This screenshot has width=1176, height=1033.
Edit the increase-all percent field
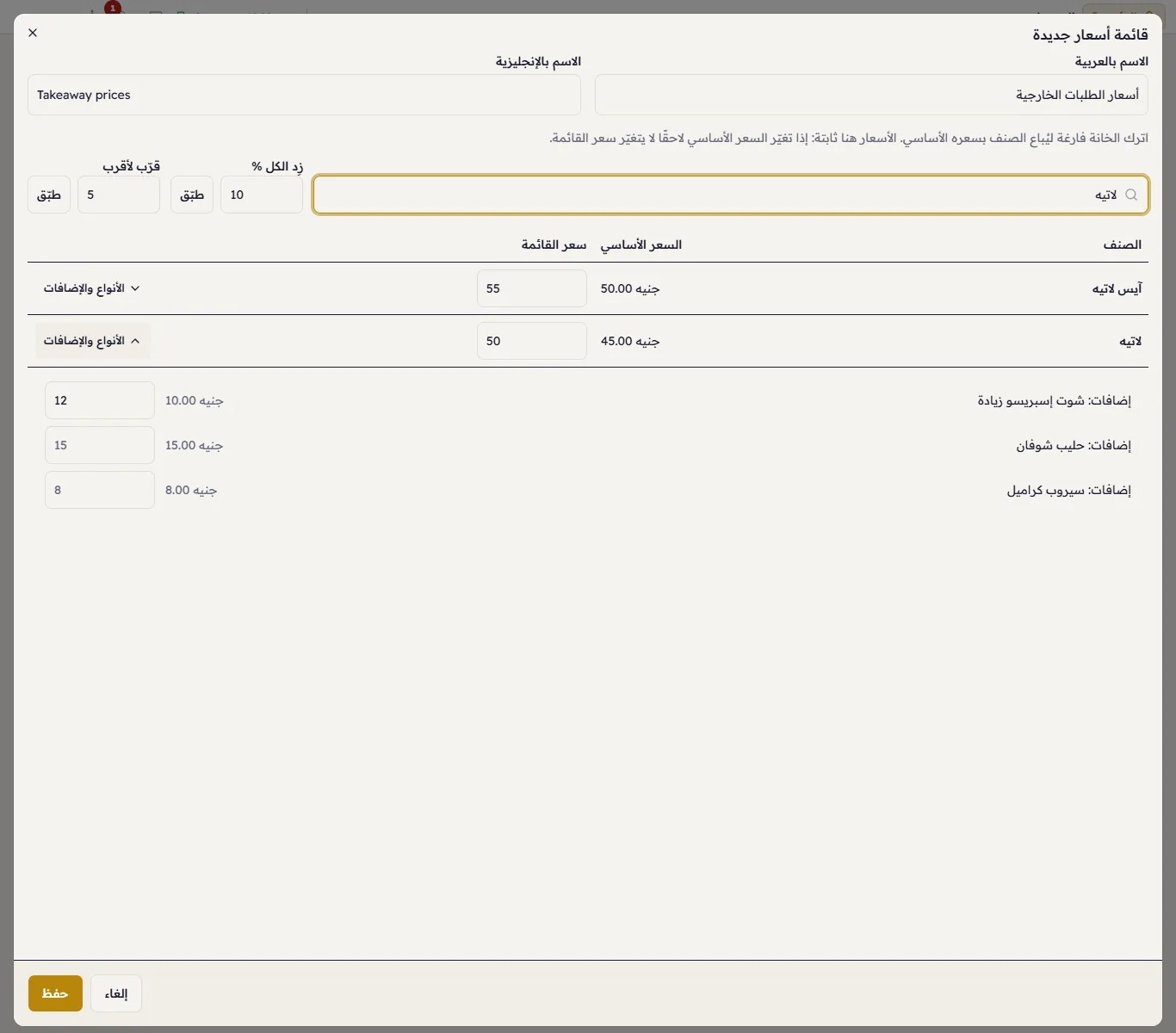pos(262,195)
